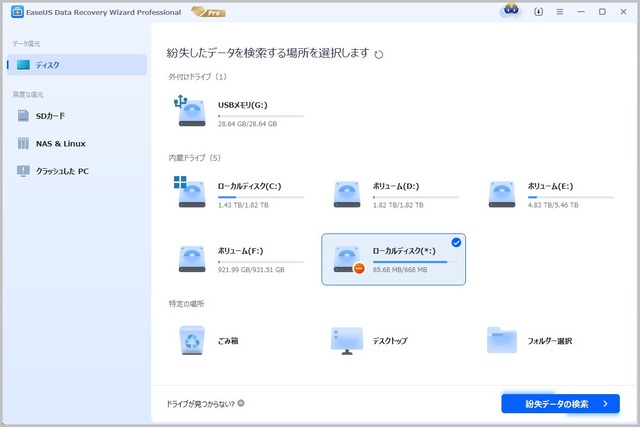Click the フォルダー選択 folder icon
The width and height of the screenshot is (640, 427).
[x=502, y=340]
